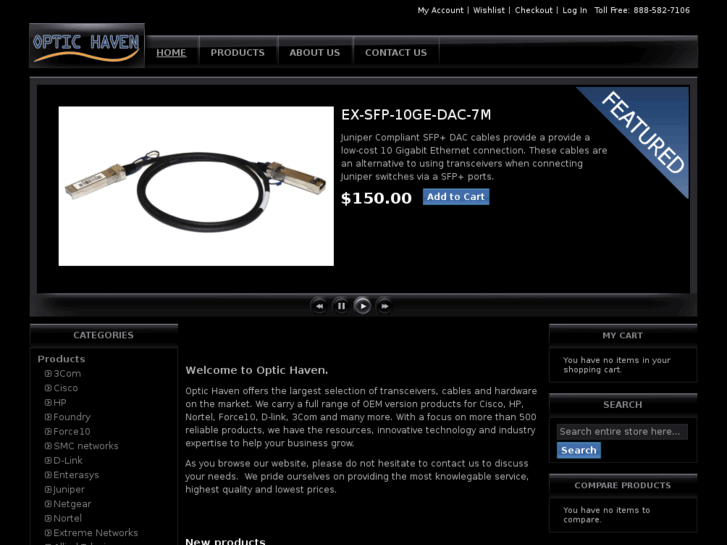
Task: Expand the Cisco category arrow icon
Action: pyautogui.click(x=48, y=388)
